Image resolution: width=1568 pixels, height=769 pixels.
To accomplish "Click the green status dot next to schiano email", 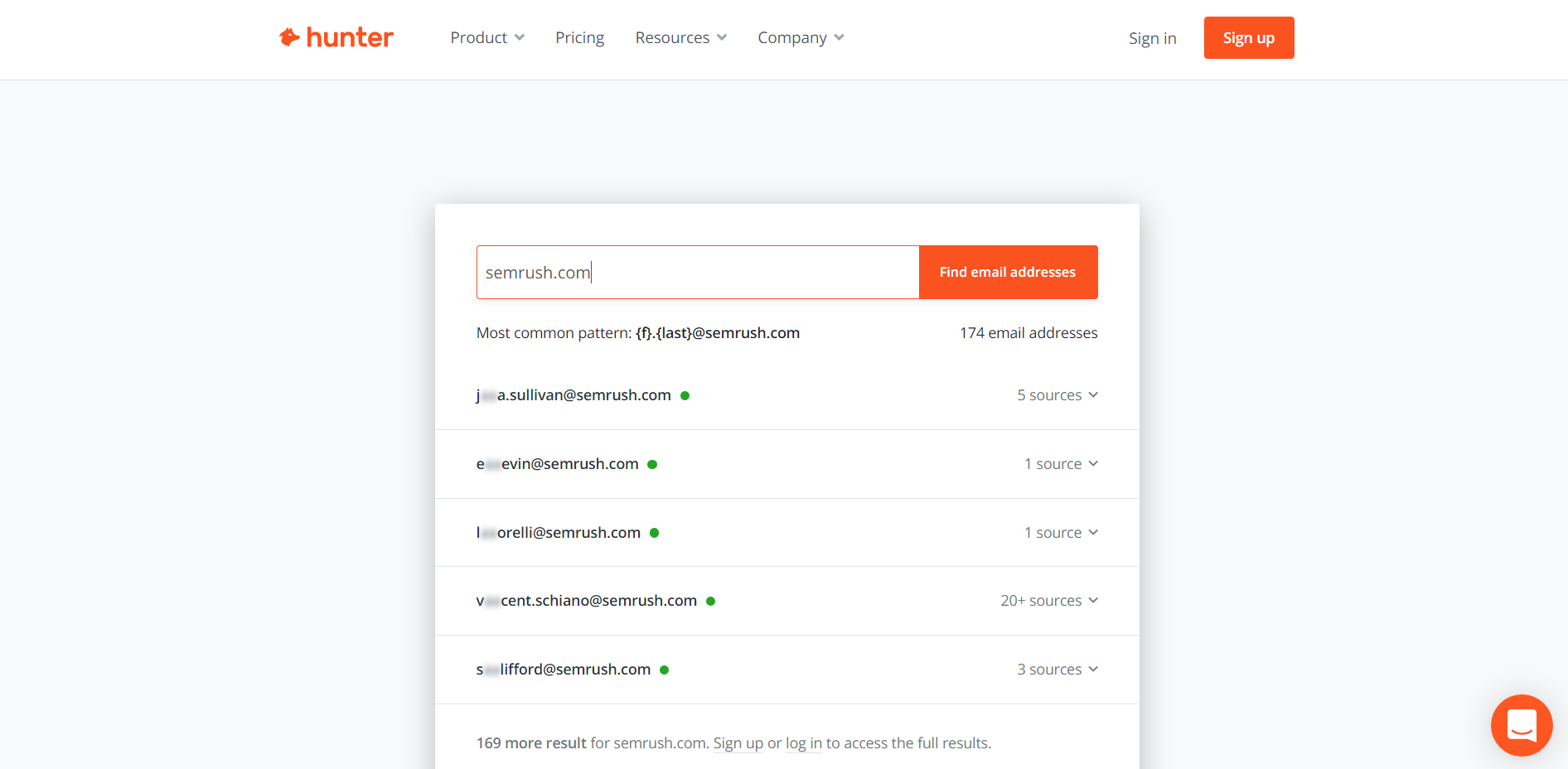I will pyautogui.click(x=710, y=602).
